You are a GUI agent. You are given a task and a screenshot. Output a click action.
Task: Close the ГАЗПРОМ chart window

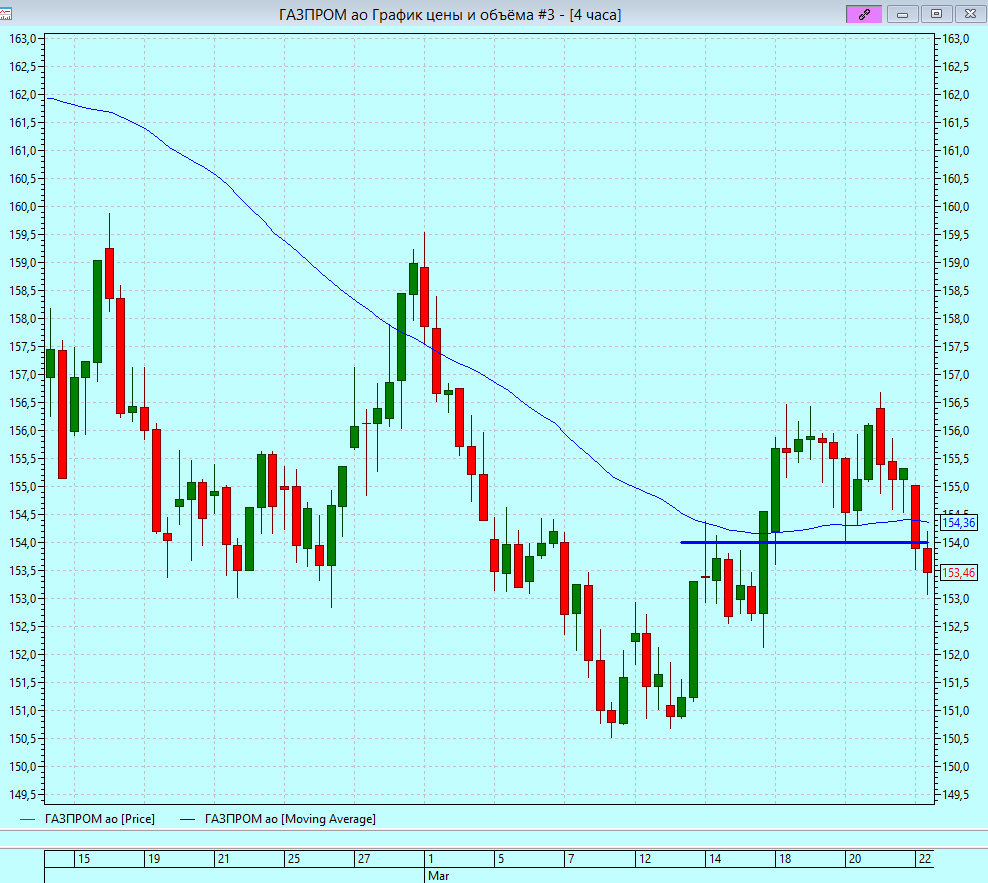coord(970,14)
